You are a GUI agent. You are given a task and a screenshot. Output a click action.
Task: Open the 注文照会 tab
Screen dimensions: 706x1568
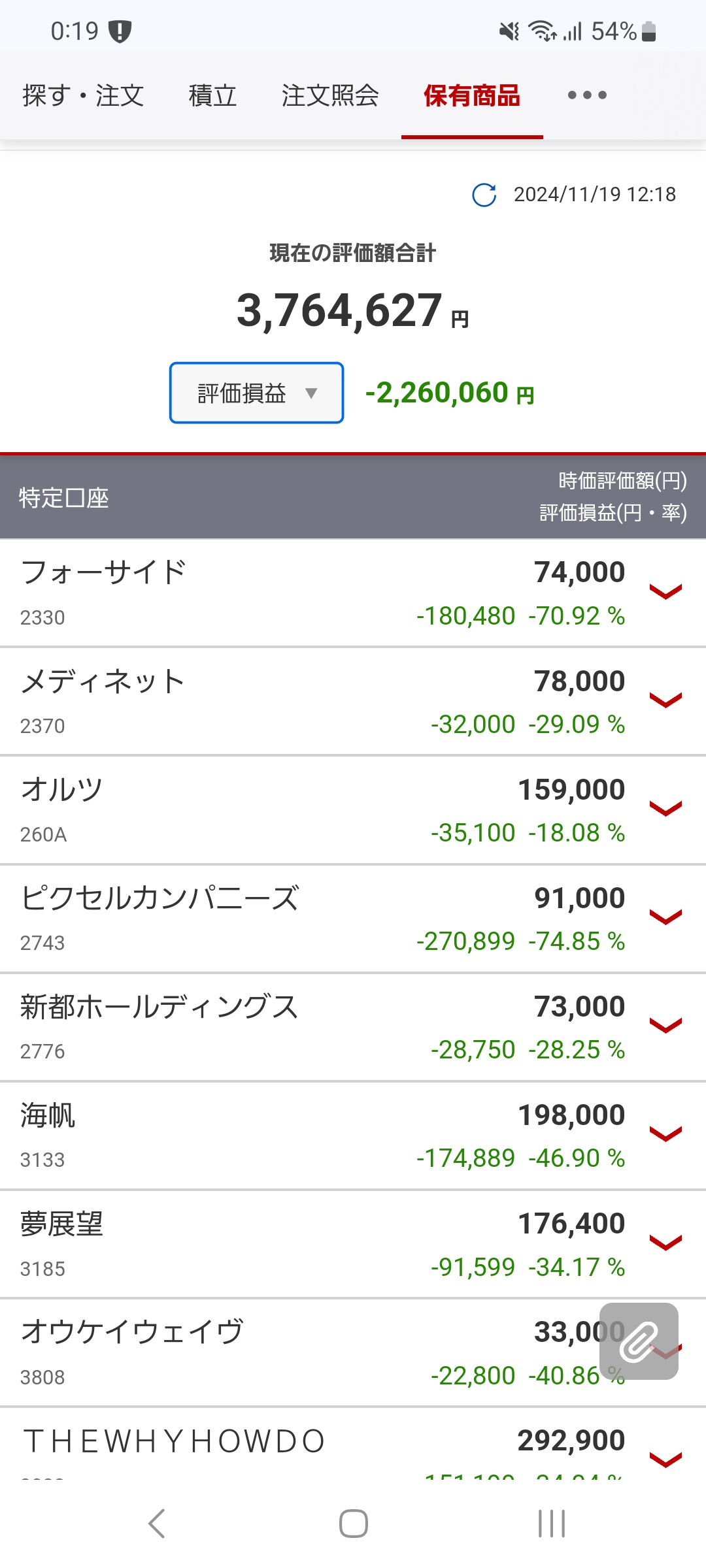pyautogui.click(x=330, y=95)
